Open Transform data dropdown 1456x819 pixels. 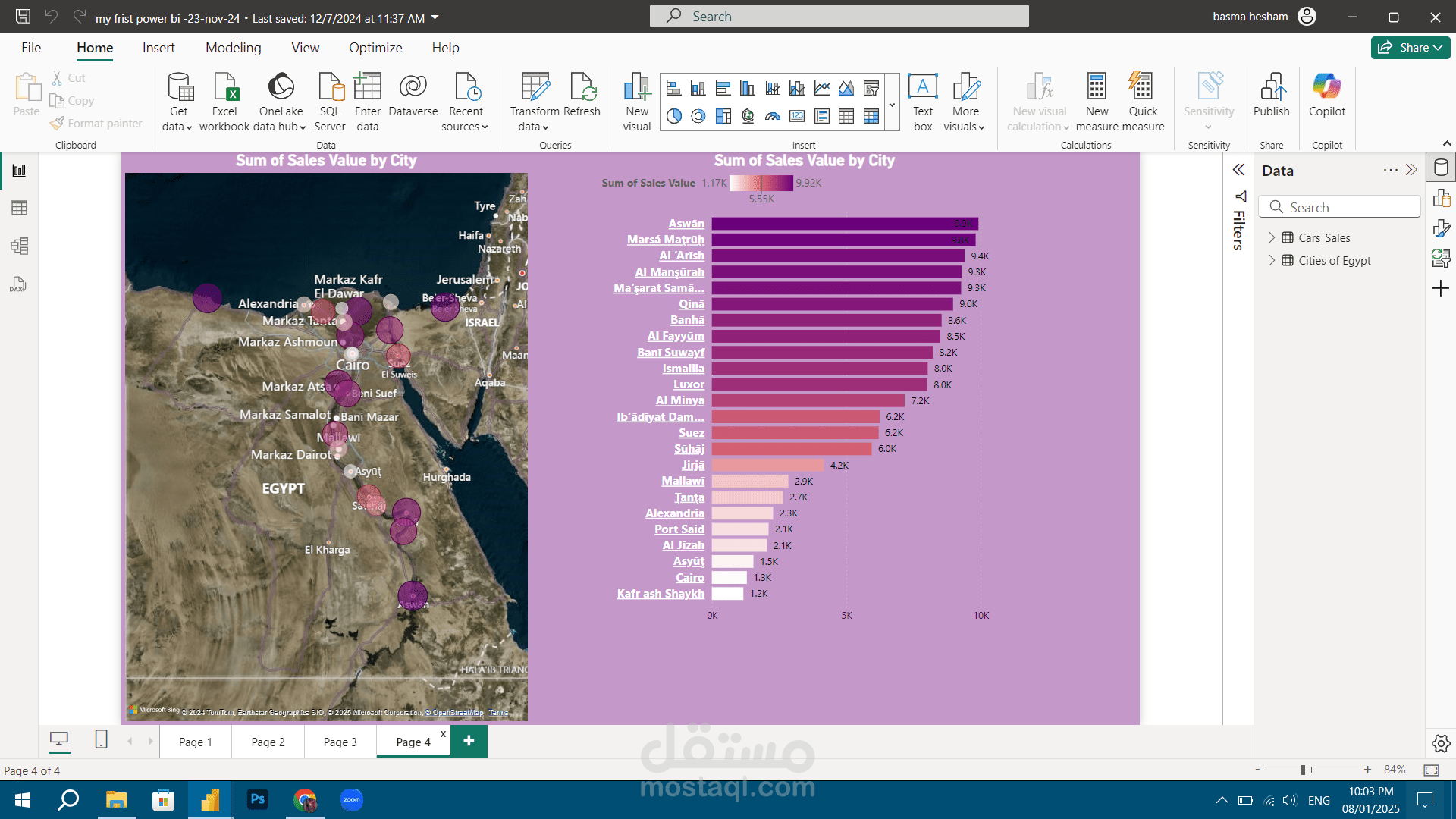point(535,102)
